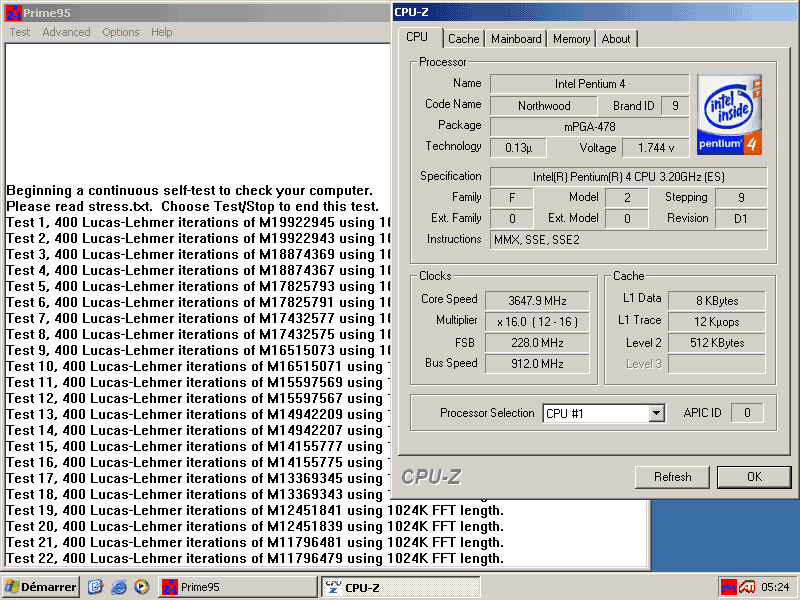The image size is (800, 600).
Task: Open the Advanced menu in Prime95
Action: point(66,32)
